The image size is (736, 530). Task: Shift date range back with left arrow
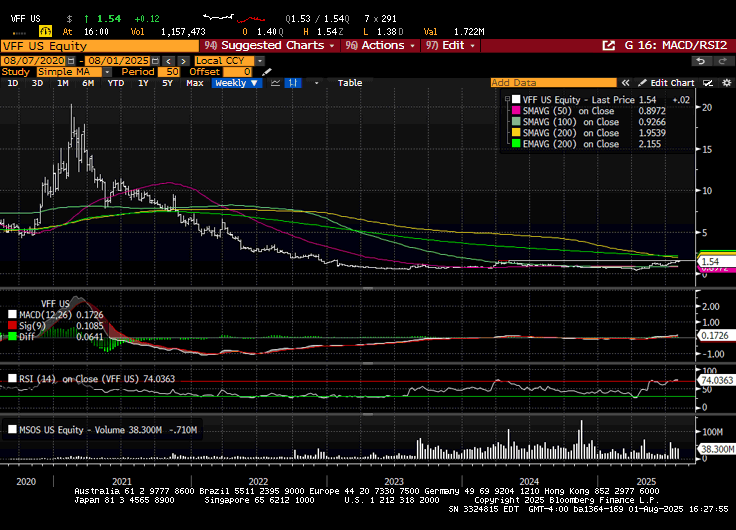(x=169, y=61)
